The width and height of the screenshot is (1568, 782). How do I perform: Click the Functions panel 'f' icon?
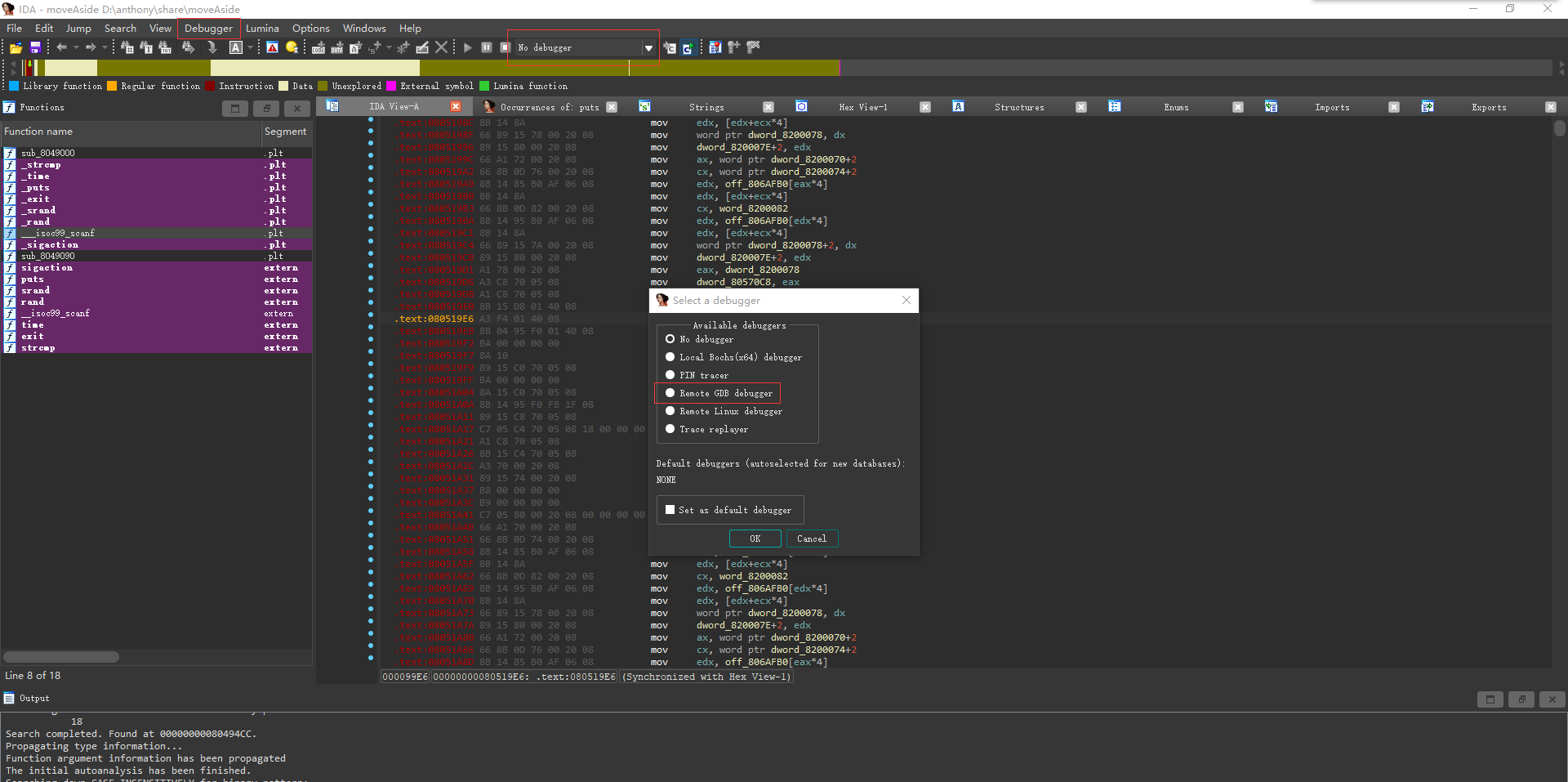(9, 107)
